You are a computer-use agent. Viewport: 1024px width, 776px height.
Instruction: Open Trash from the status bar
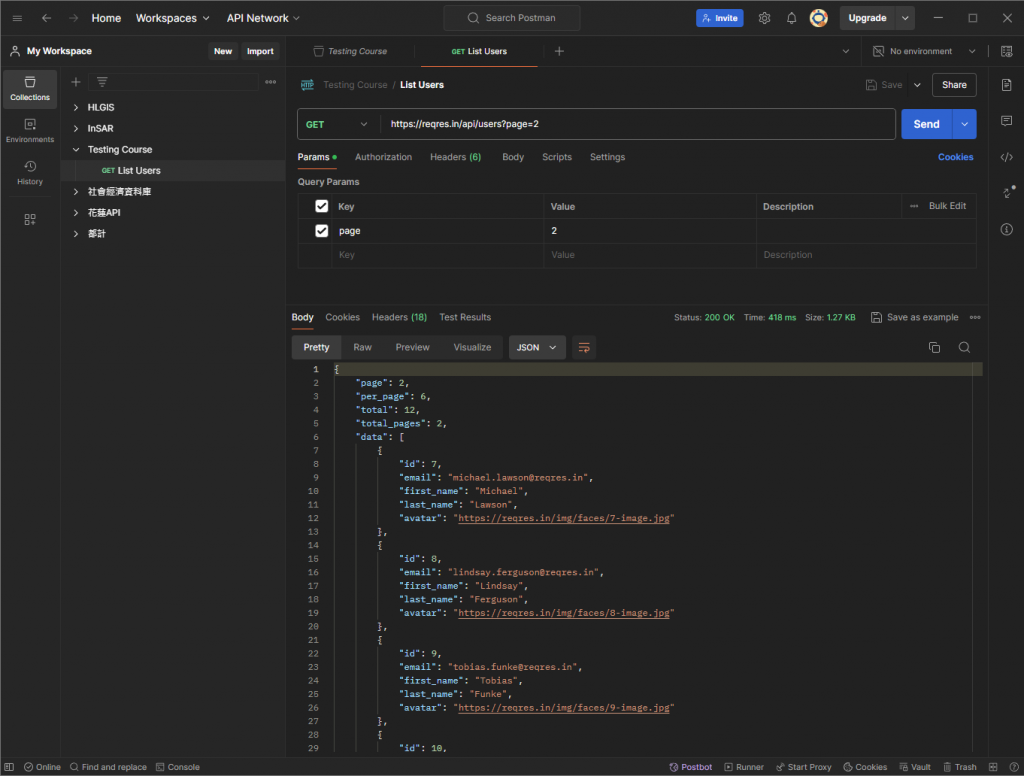(960, 767)
